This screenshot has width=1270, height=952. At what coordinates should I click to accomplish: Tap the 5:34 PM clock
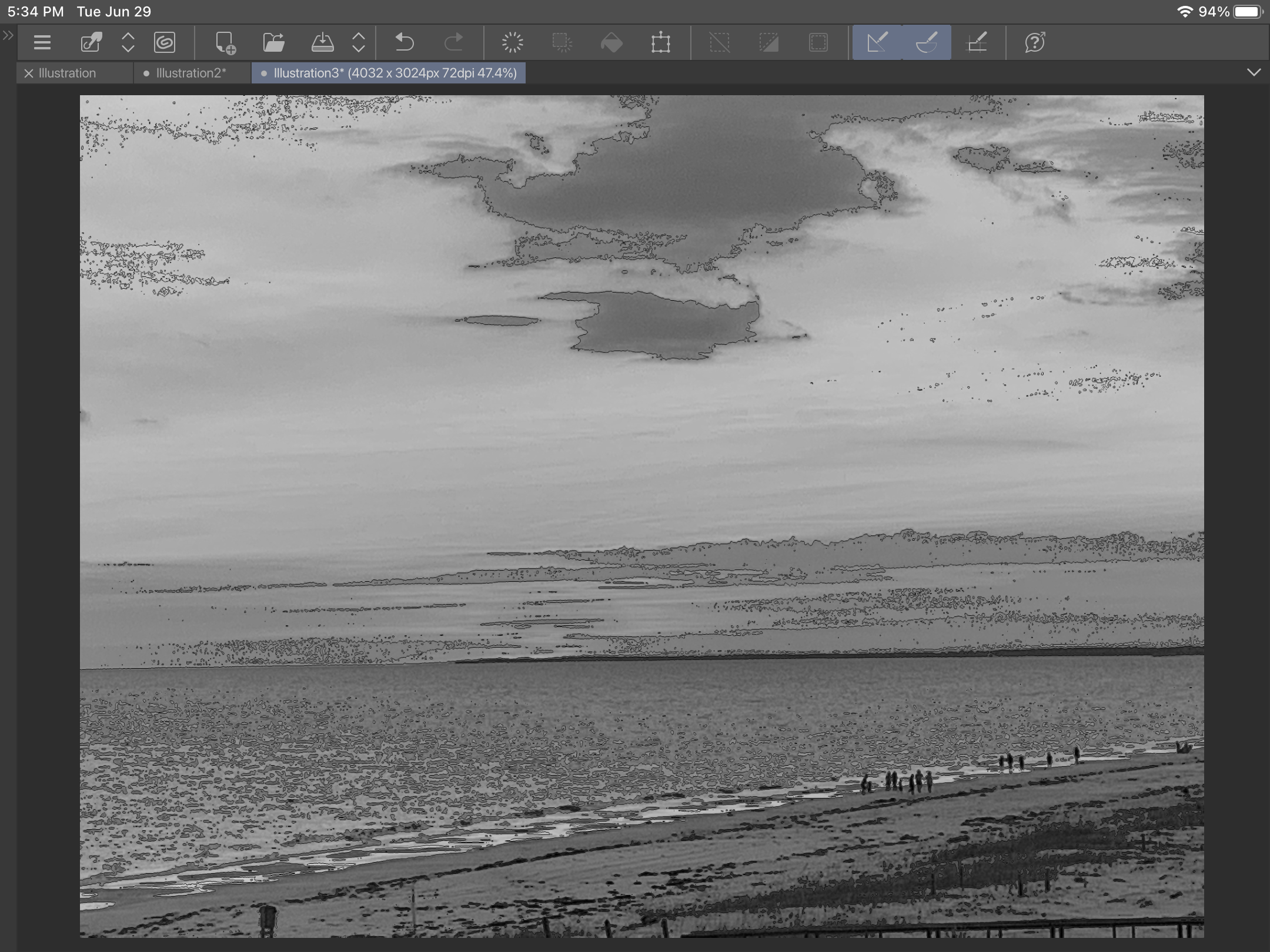[35, 12]
